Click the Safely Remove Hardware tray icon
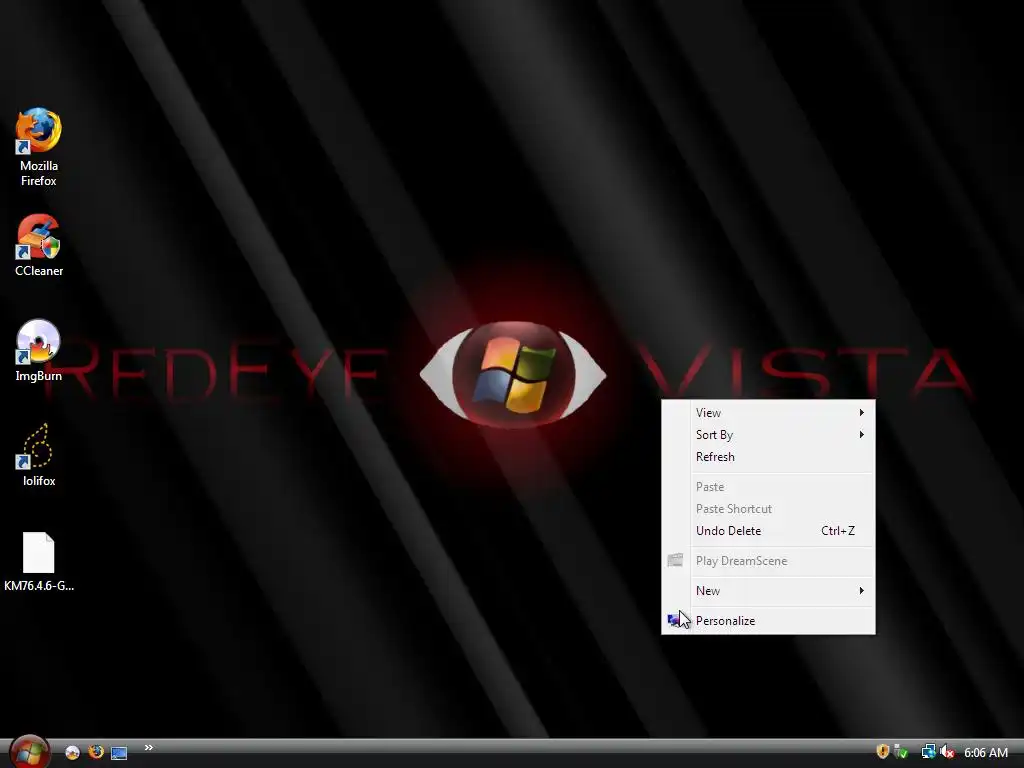The image size is (1024, 768). 901,752
